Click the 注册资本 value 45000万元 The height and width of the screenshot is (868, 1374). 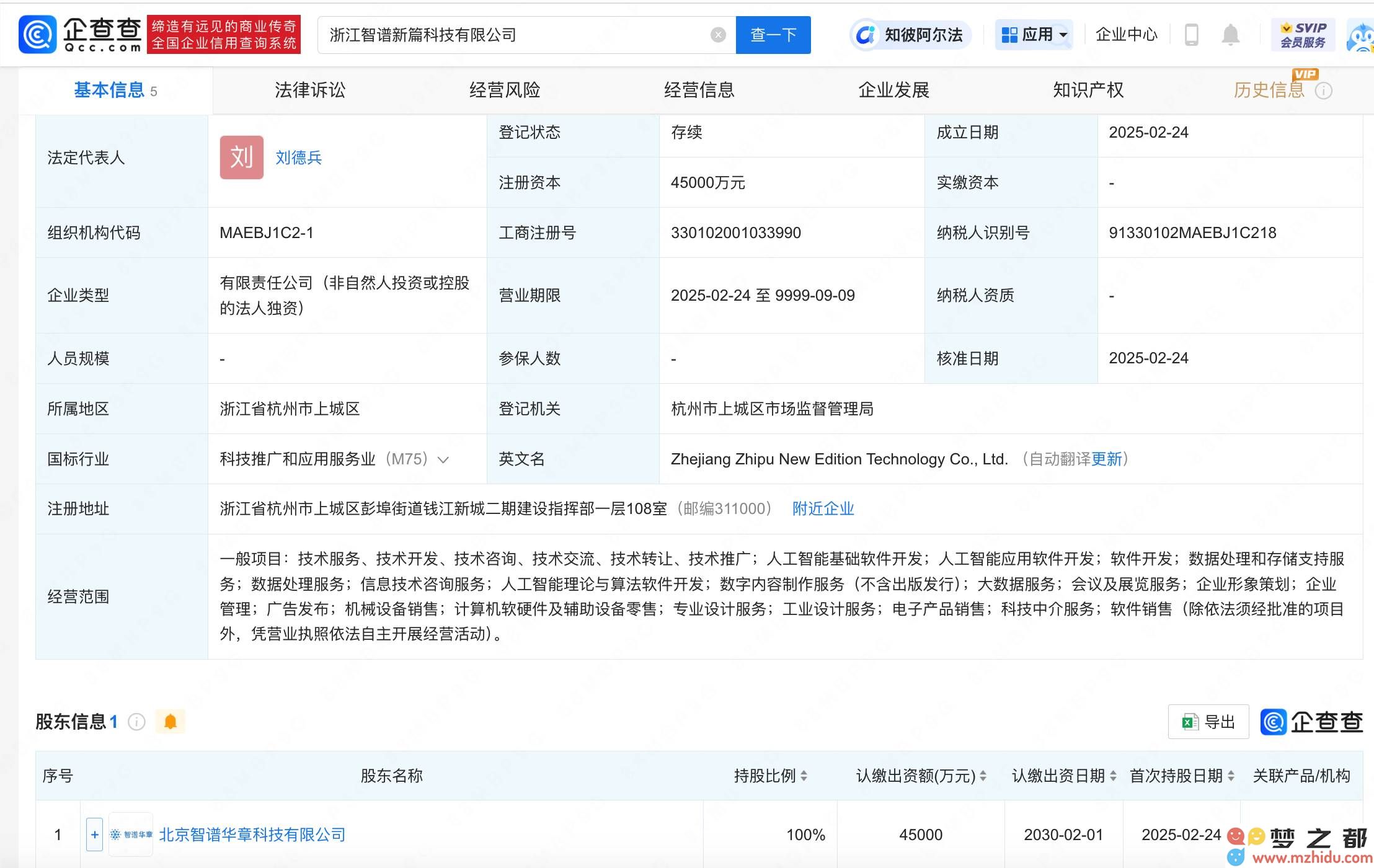pos(708,183)
